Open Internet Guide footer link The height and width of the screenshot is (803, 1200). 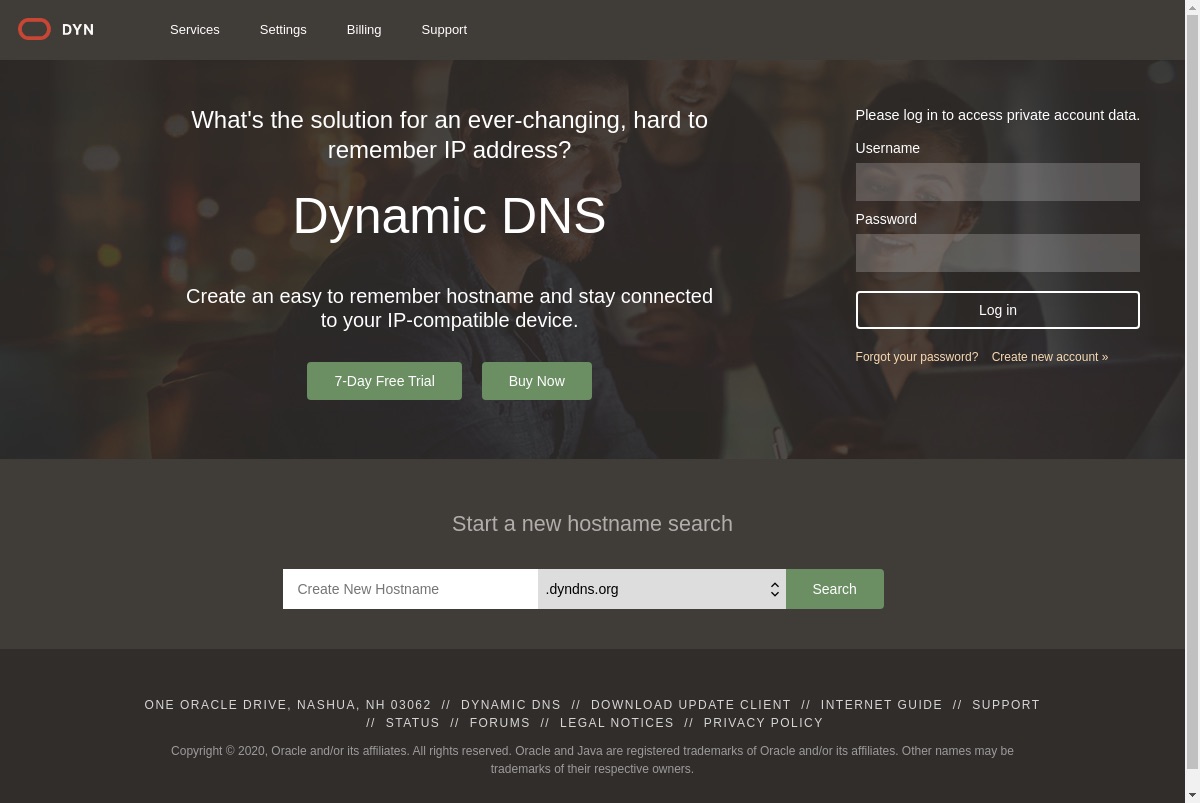click(882, 705)
